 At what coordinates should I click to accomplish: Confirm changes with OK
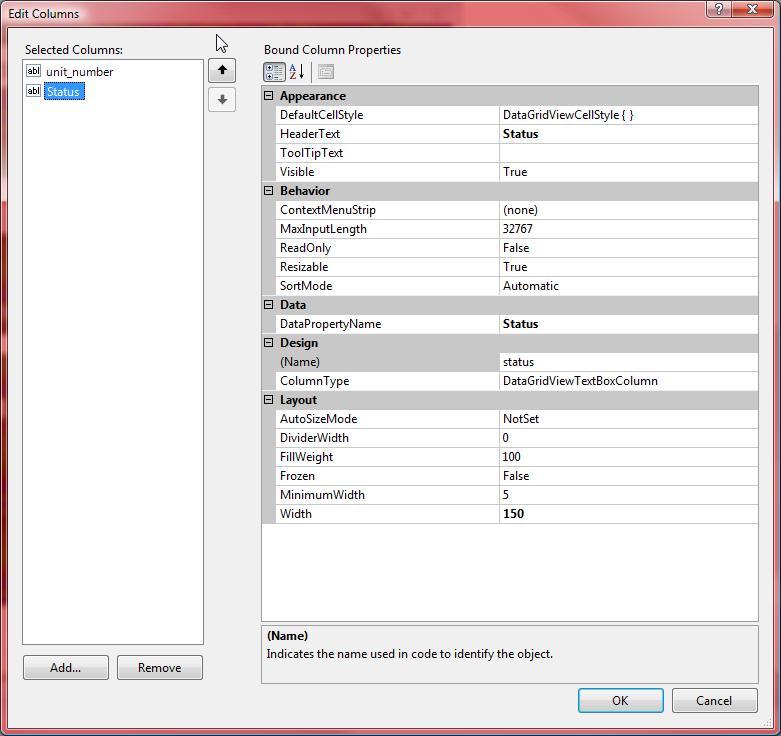click(620, 701)
